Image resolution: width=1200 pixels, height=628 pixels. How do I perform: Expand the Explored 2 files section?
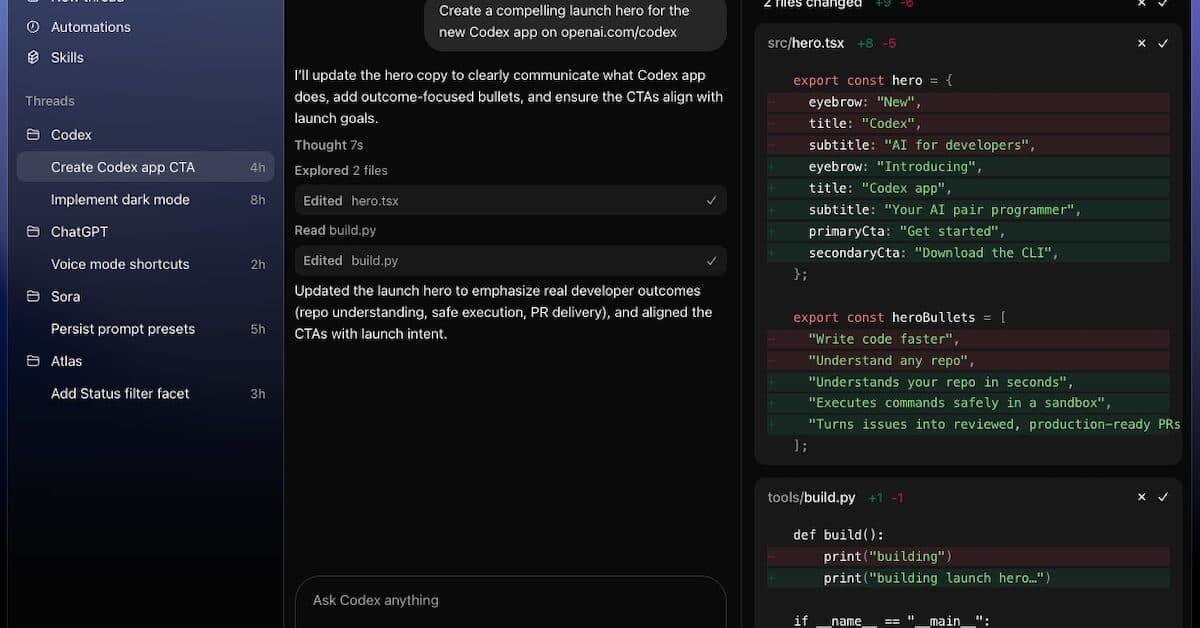point(341,170)
